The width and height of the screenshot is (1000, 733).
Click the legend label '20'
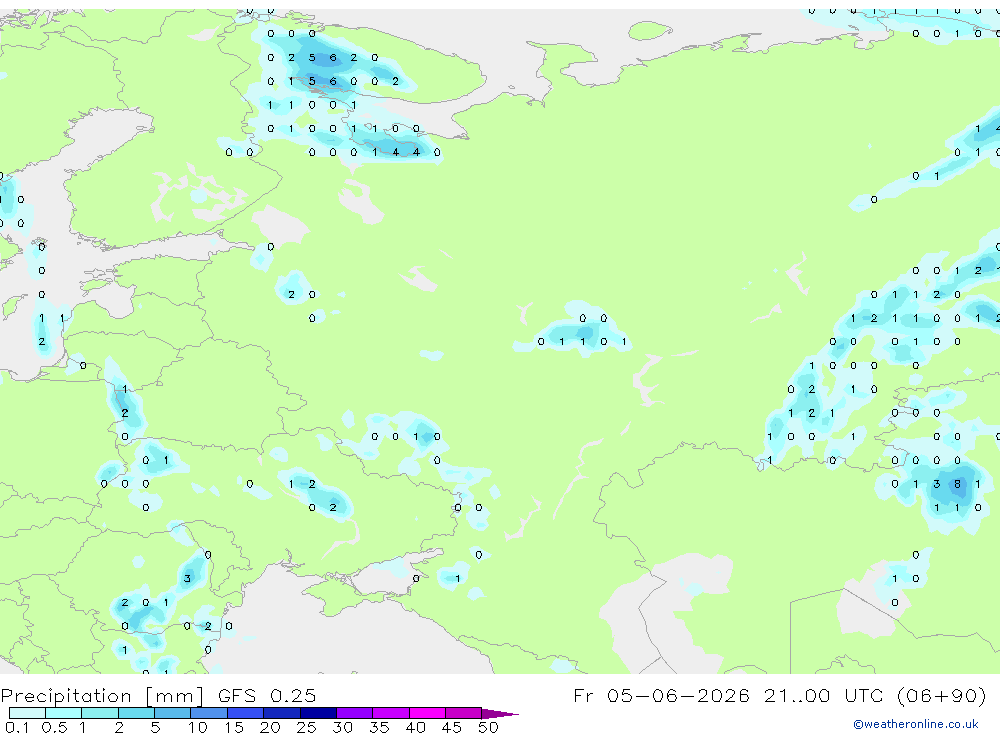click(270, 727)
